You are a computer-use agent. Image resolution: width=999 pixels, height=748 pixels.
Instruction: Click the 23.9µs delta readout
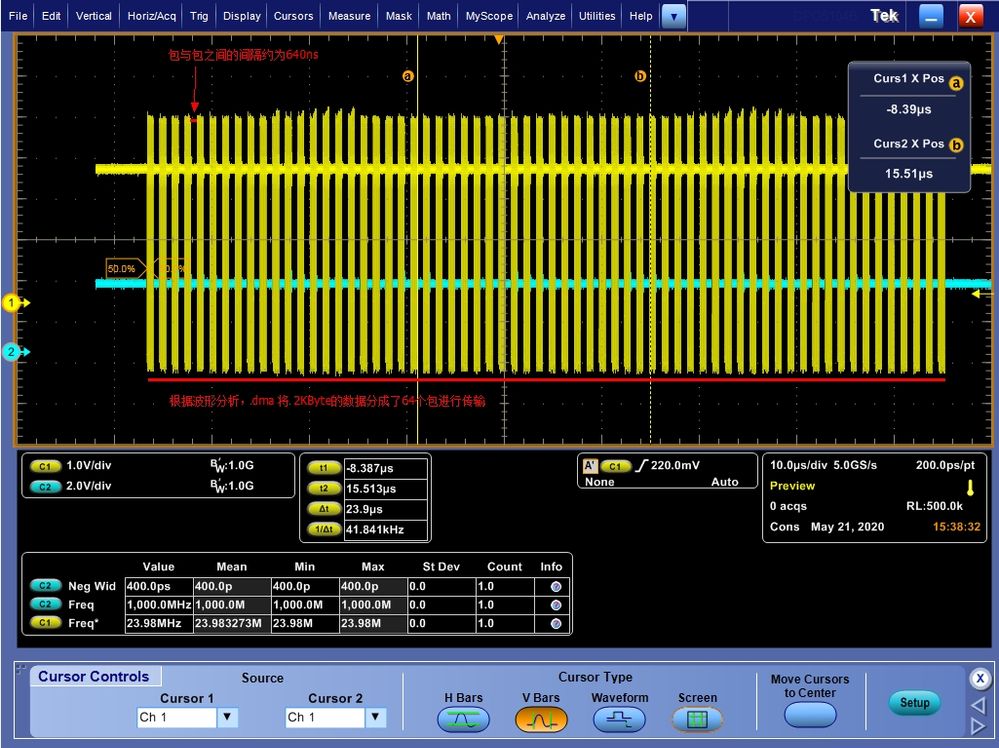click(385, 509)
